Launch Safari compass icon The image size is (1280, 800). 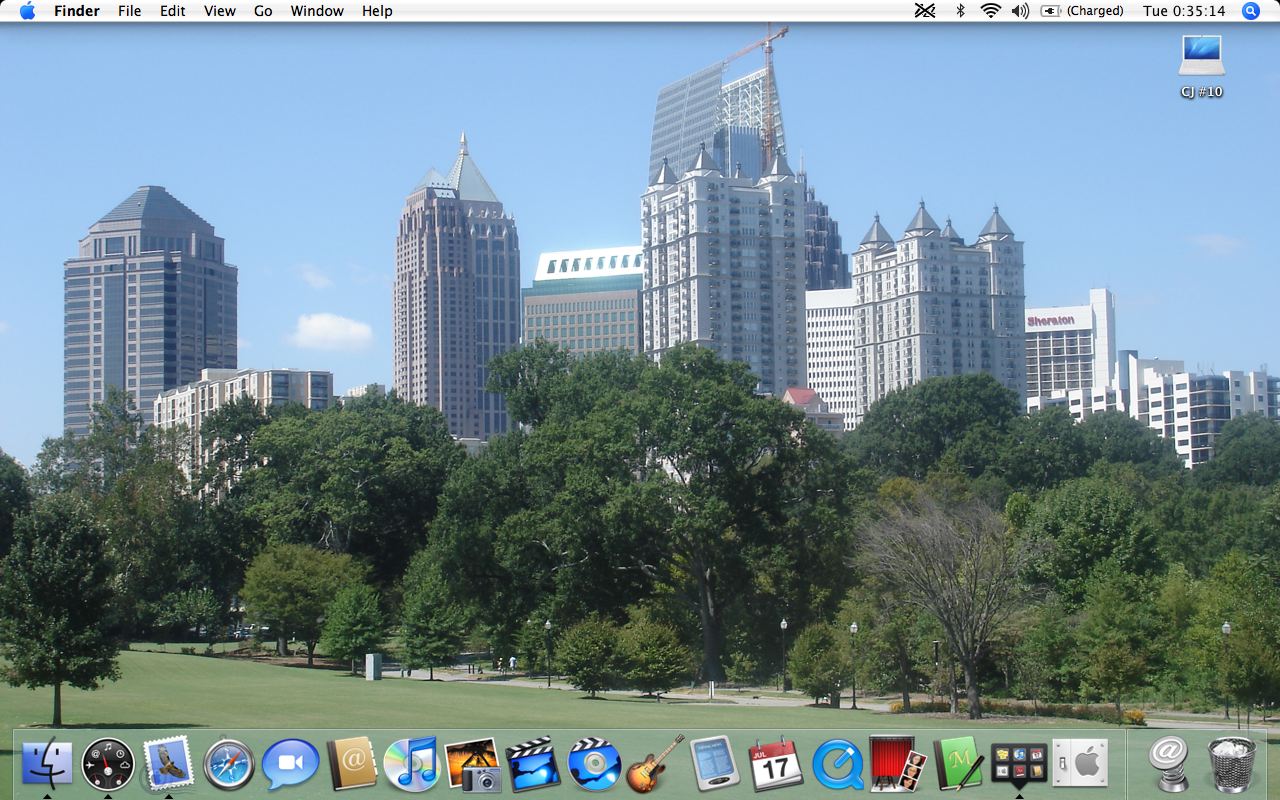[x=229, y=765]
